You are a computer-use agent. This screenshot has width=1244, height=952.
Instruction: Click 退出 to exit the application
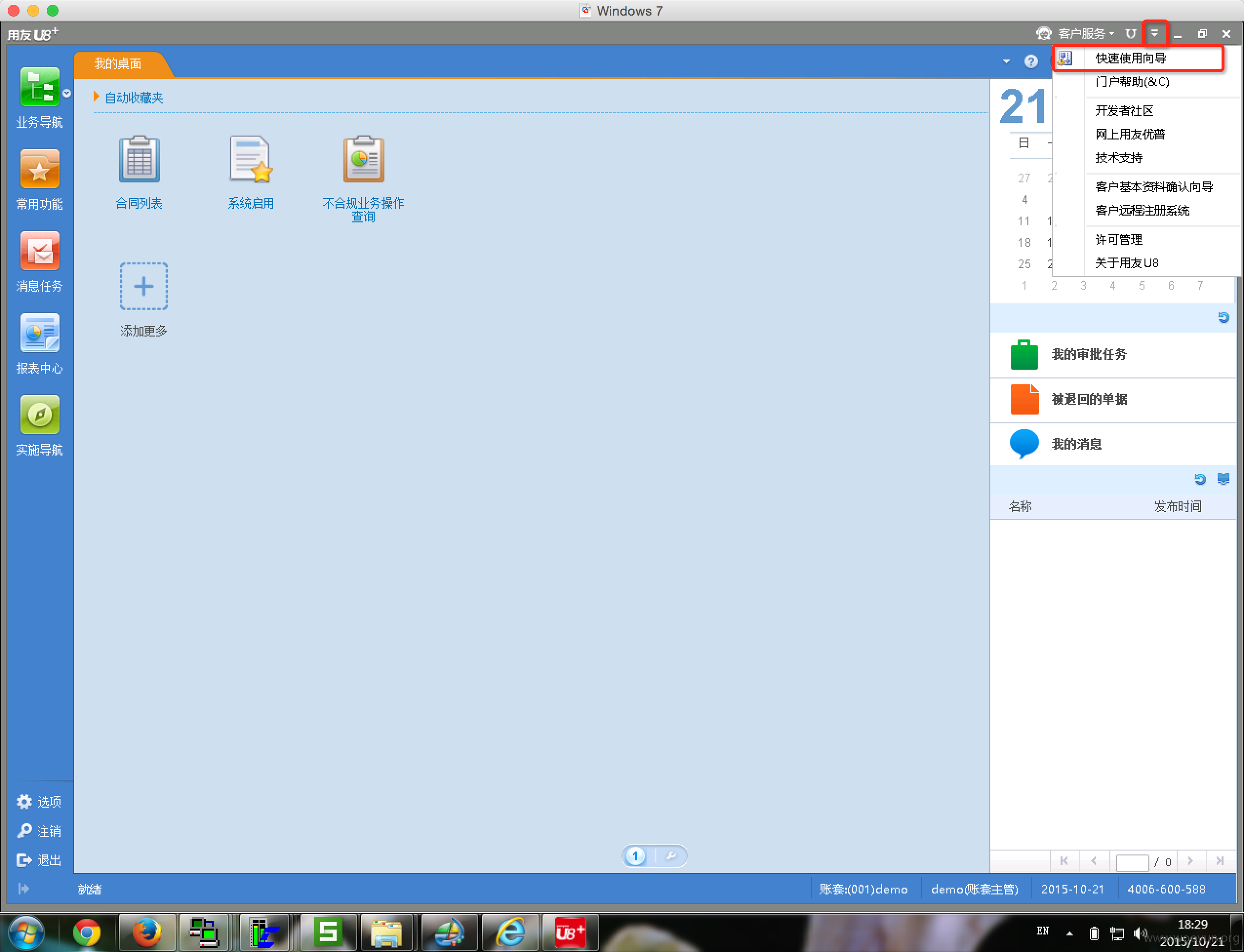pos(39,860)
